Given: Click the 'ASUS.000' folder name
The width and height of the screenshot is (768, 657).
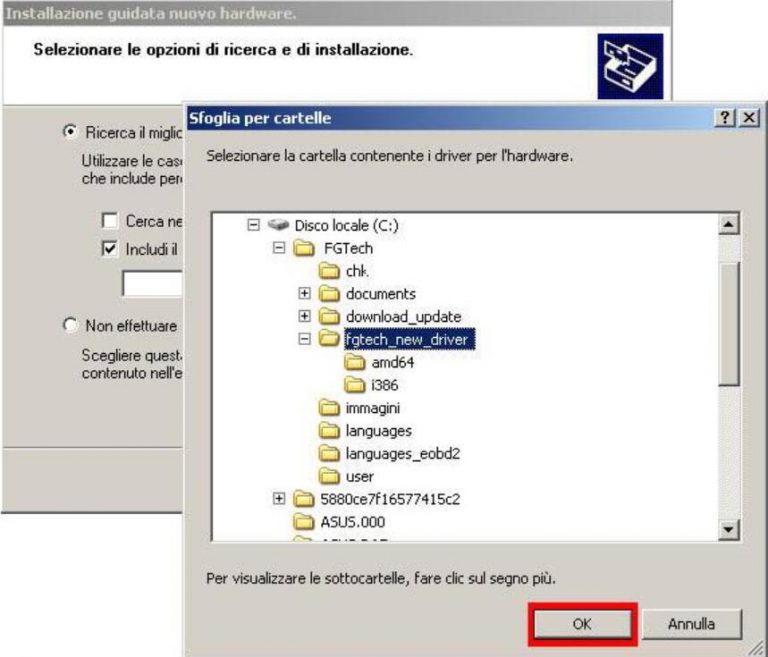Looking at the screenshot, I should click(x=353, y=522).
